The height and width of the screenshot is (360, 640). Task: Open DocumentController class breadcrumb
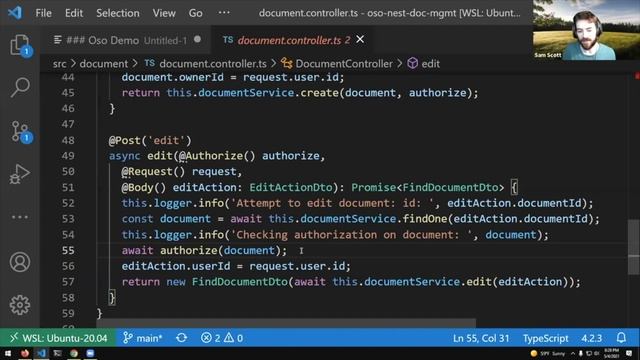click(x=337, y=64)
